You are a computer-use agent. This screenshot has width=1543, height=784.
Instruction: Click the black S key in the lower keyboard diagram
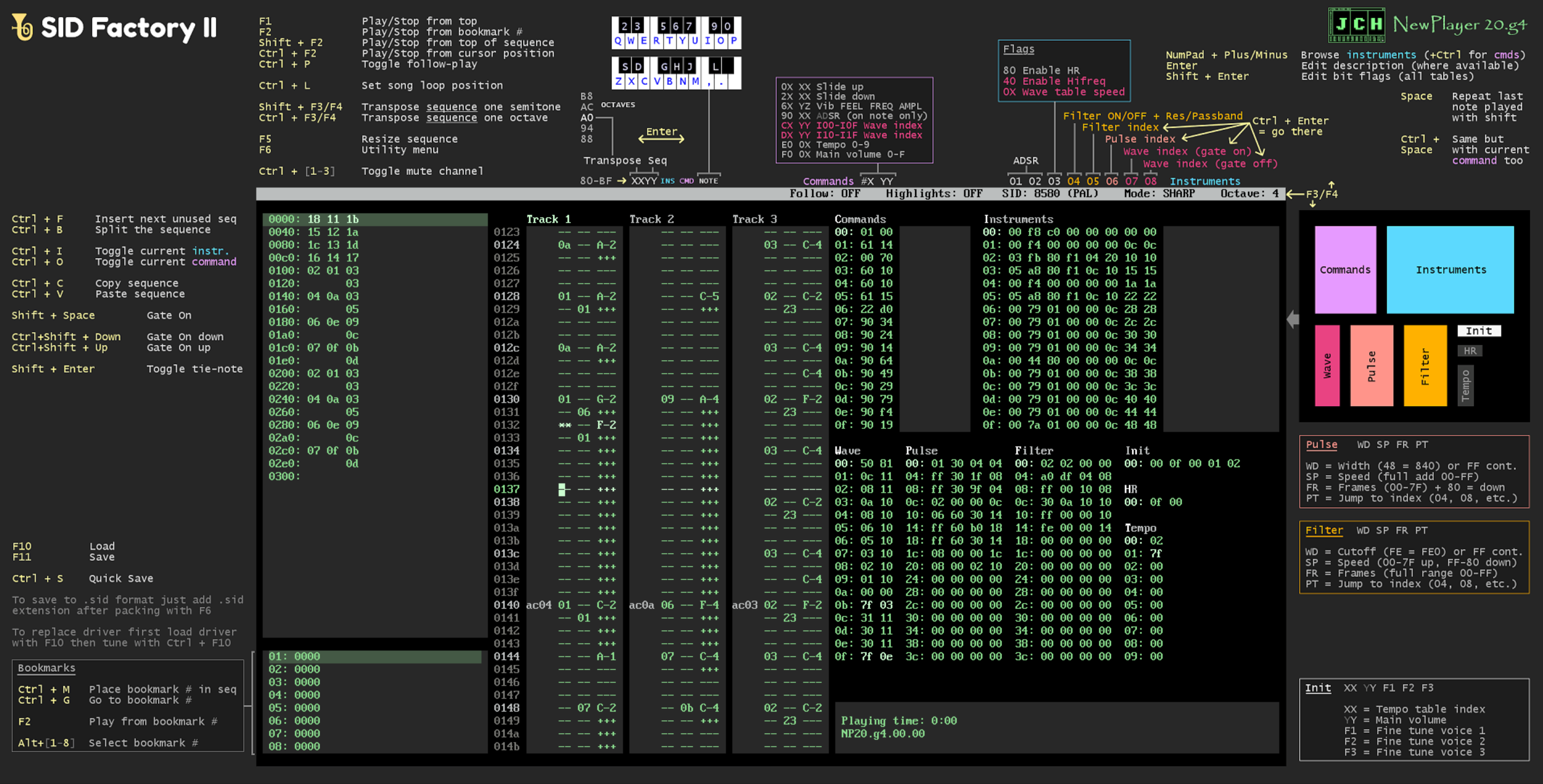coord(625,66)
